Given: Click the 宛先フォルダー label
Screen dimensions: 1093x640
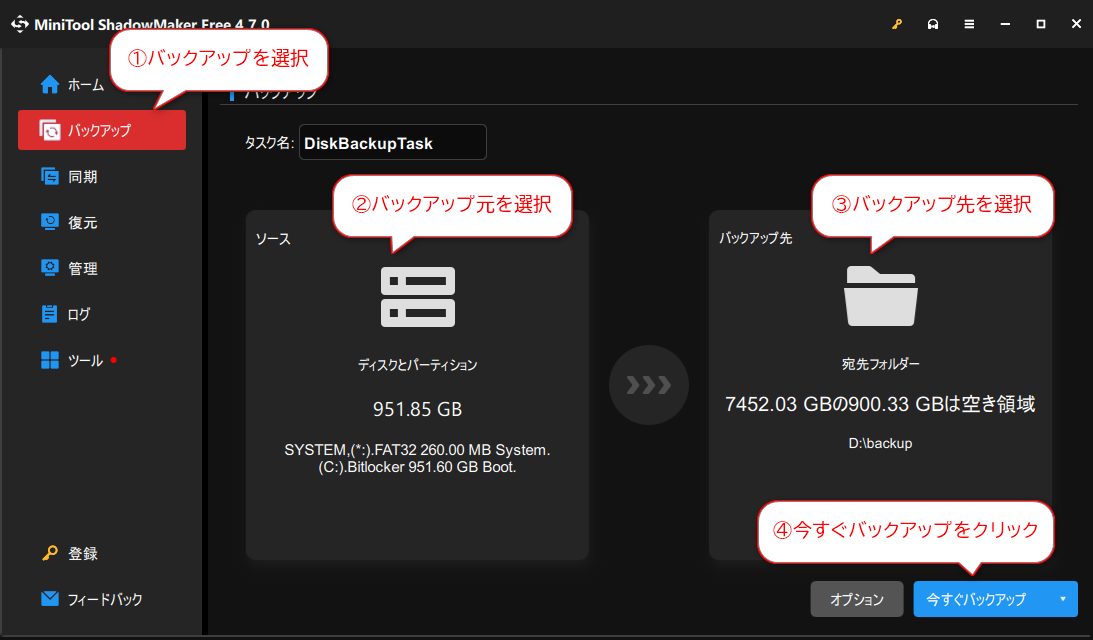Looking at the screenshot, I should (880, 363).
